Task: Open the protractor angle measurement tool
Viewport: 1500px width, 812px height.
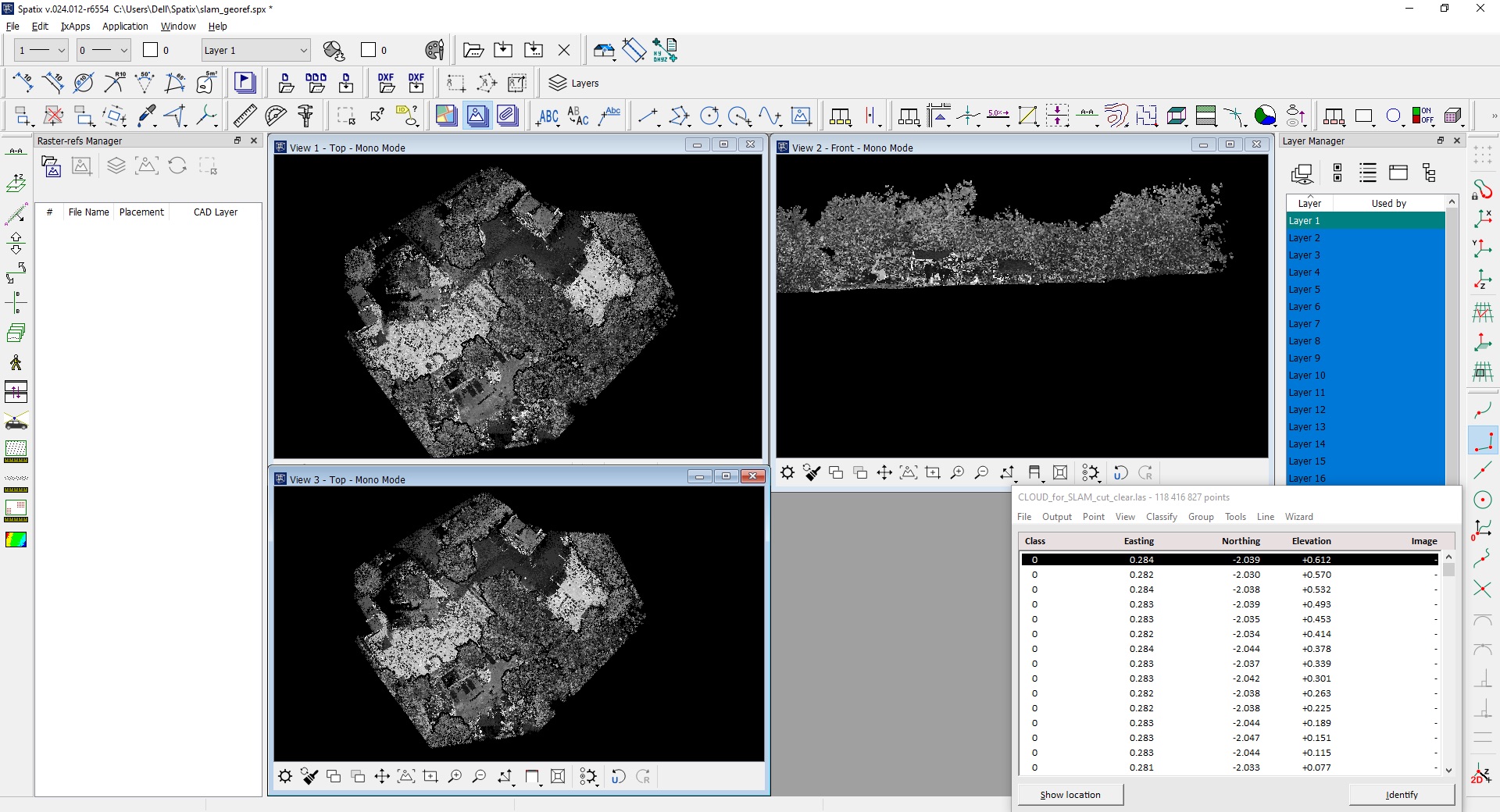Action: 274,116
